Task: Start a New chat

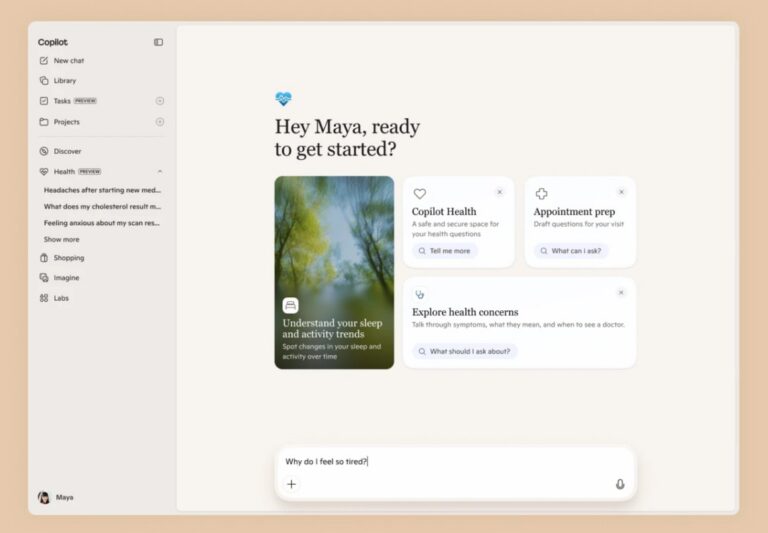Action: 69,61
